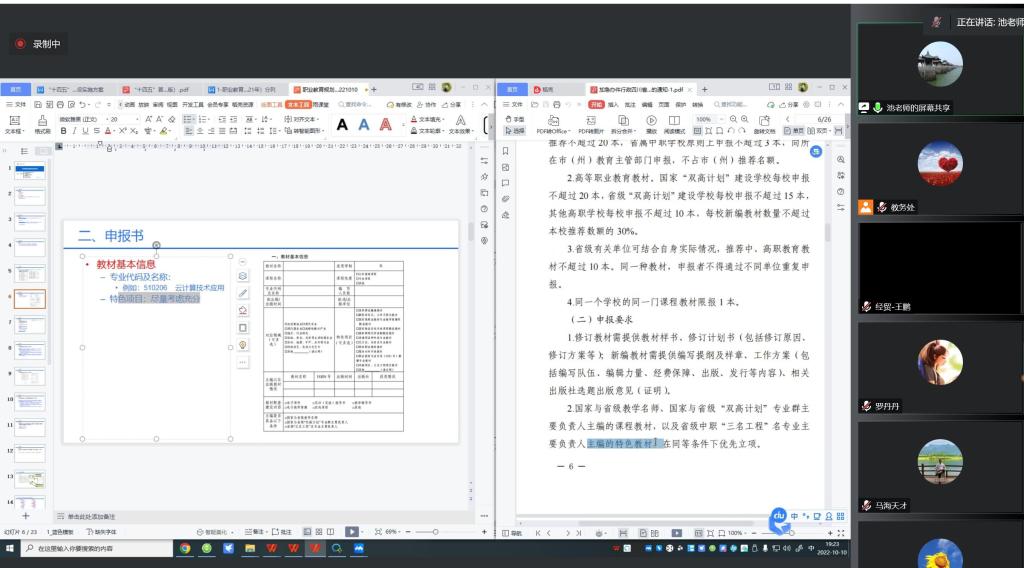
Task: Toggle Strikethrough formatting in presentation ribbon
Action: [x=97, y=131]
